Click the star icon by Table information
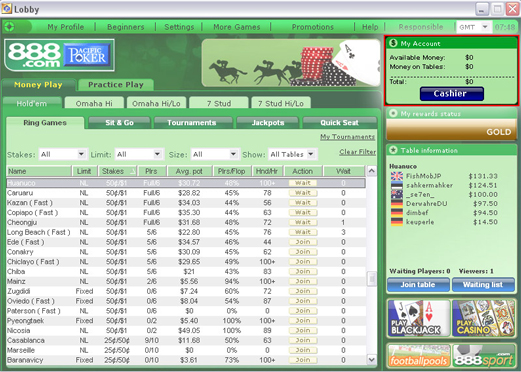The height and width of the screenshot is (372, 521). [x=393, y=150]
